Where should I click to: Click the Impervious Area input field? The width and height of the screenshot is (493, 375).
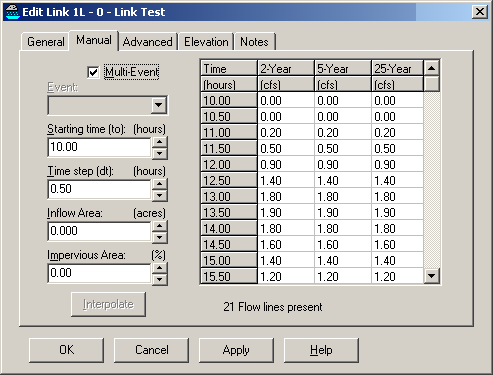pyautogui.click(x=100, y=273)
